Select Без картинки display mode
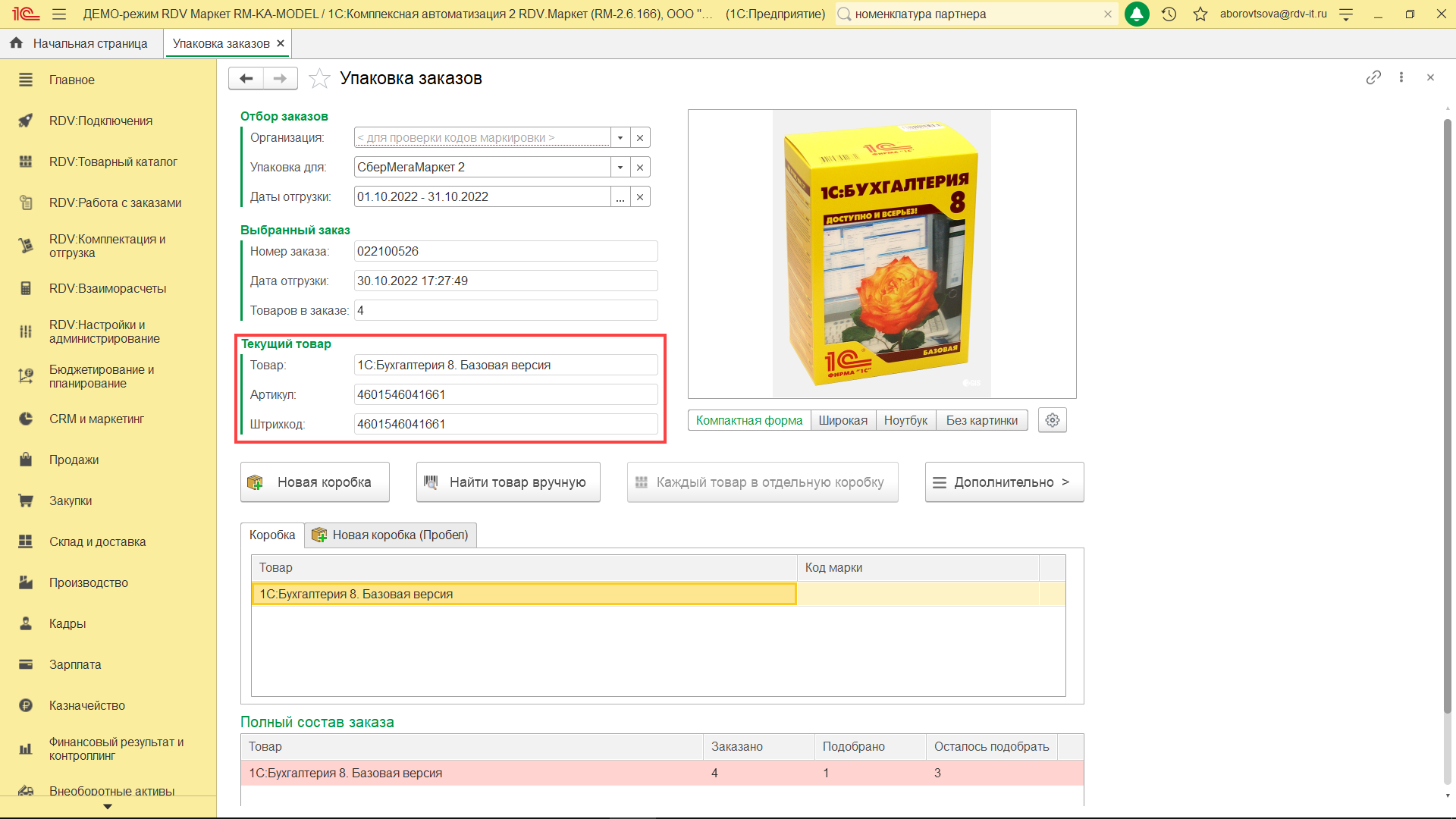This screenshot has width=1456, height=819. pos(981,420)
